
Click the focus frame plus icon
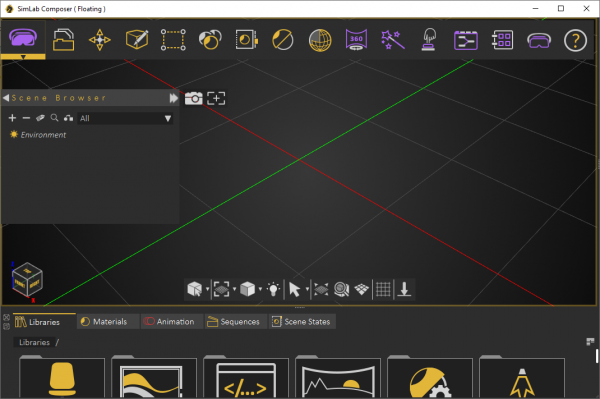click(x=216, y=98)
